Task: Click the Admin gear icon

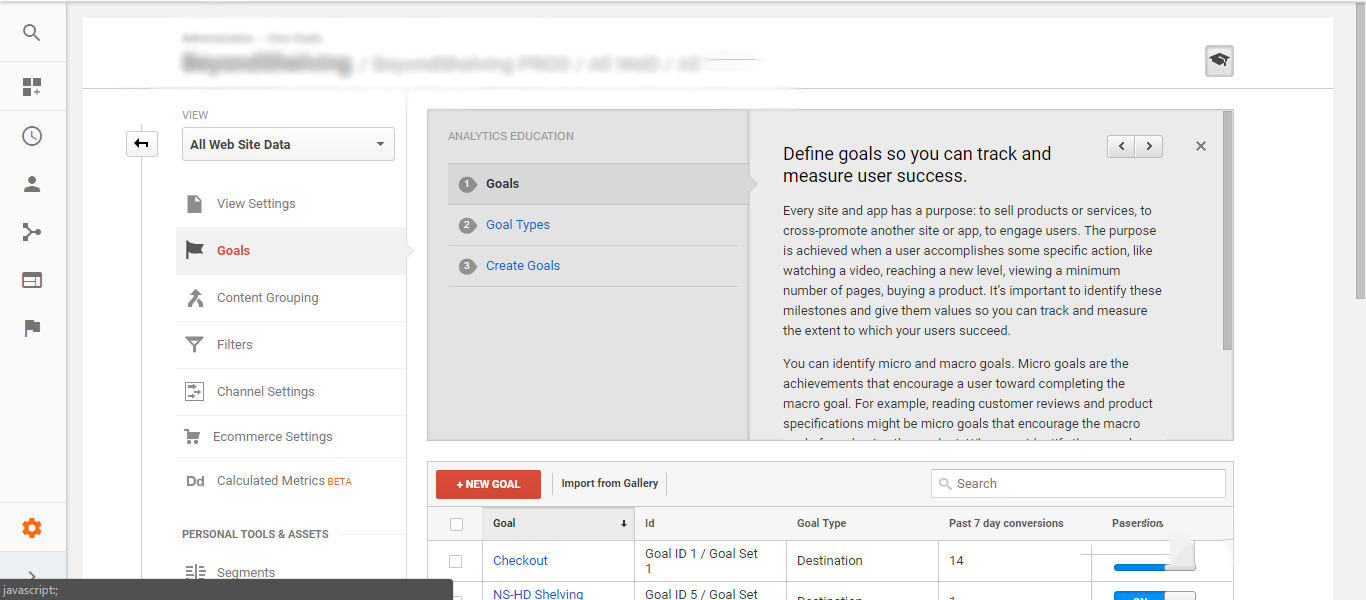Action: coord(32,528)
